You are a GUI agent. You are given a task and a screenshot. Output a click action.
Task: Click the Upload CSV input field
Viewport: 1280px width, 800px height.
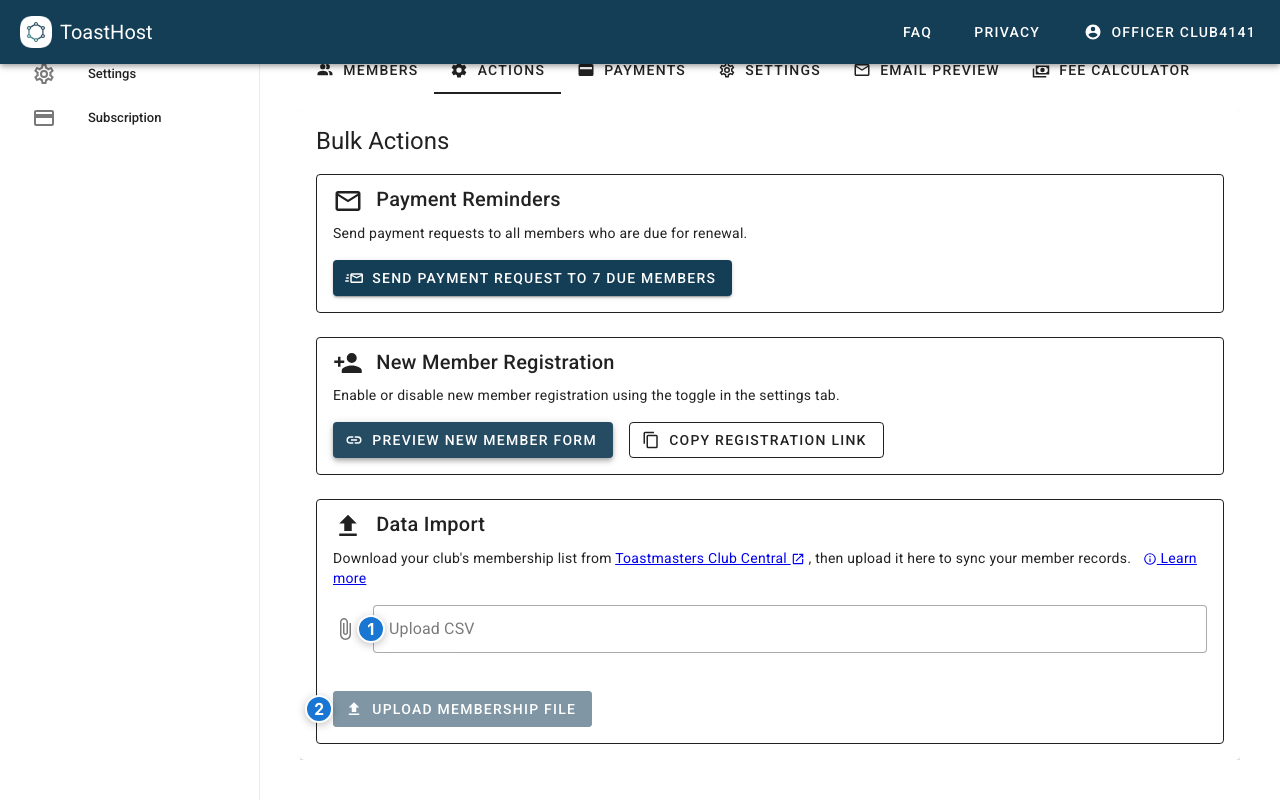point(790,628)
